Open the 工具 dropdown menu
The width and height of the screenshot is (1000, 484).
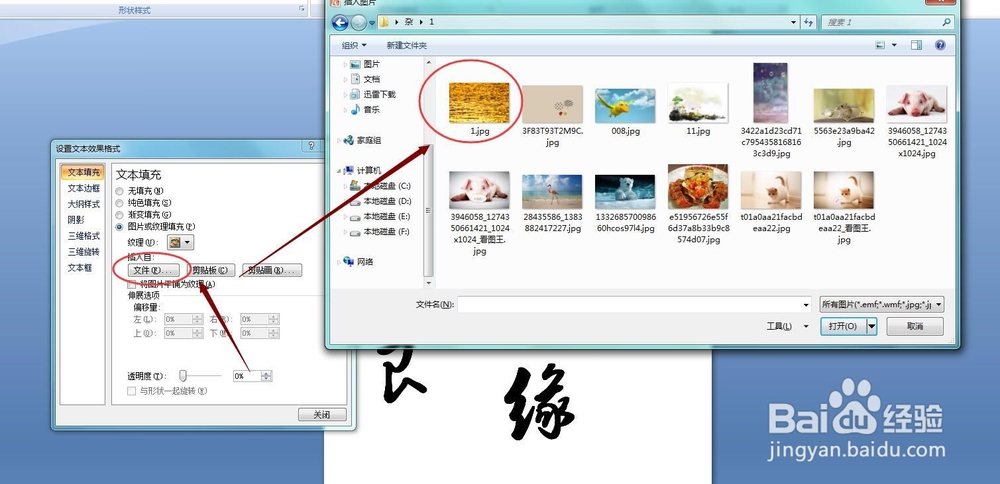787,326
